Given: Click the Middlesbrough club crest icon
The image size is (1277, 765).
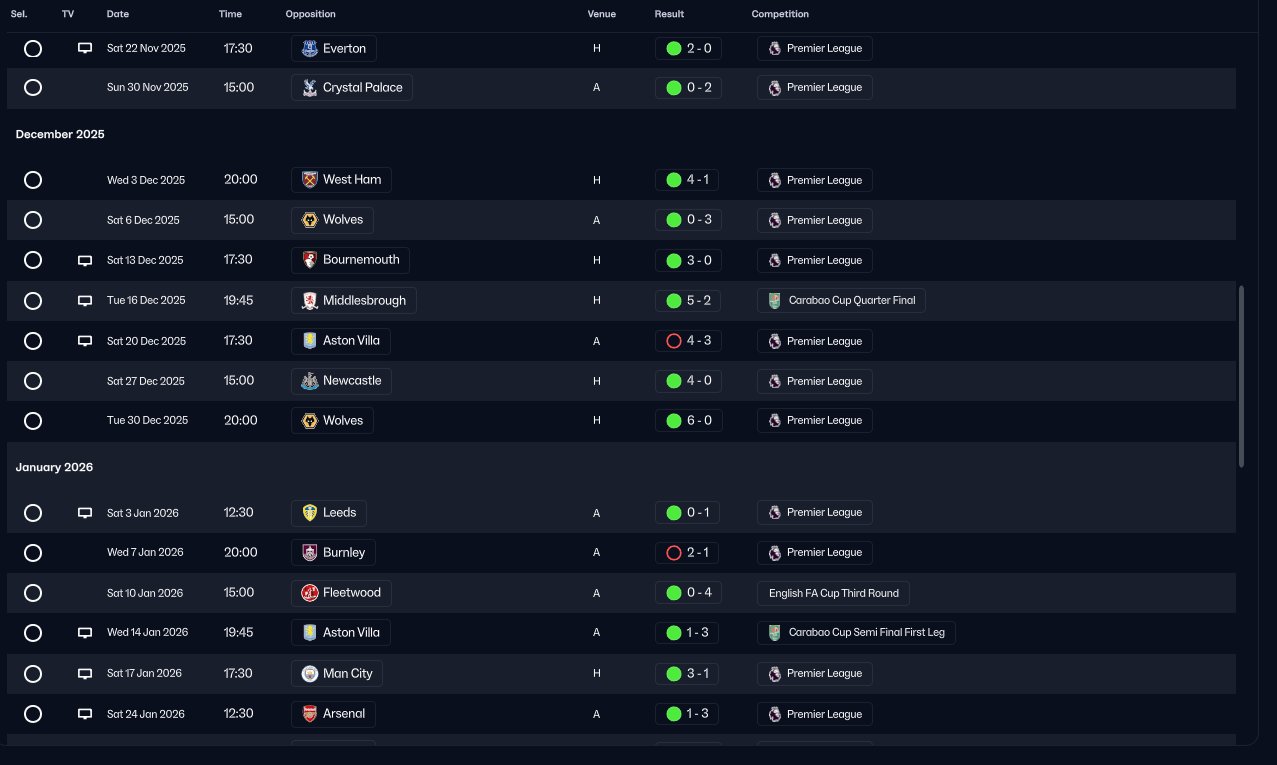Looking at the screenshot, I should (310, 301).
